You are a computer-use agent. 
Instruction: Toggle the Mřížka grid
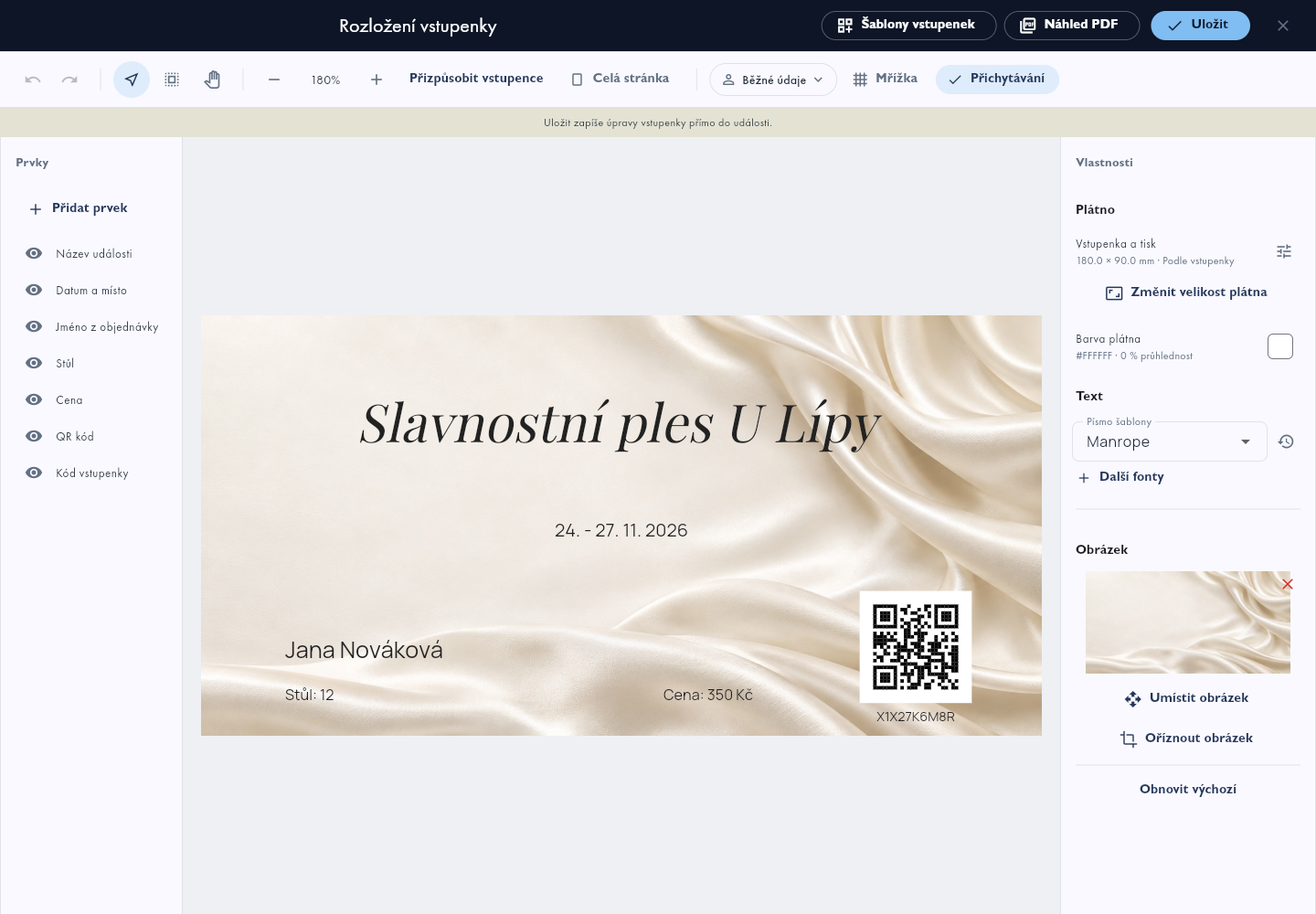coord(885,79)
